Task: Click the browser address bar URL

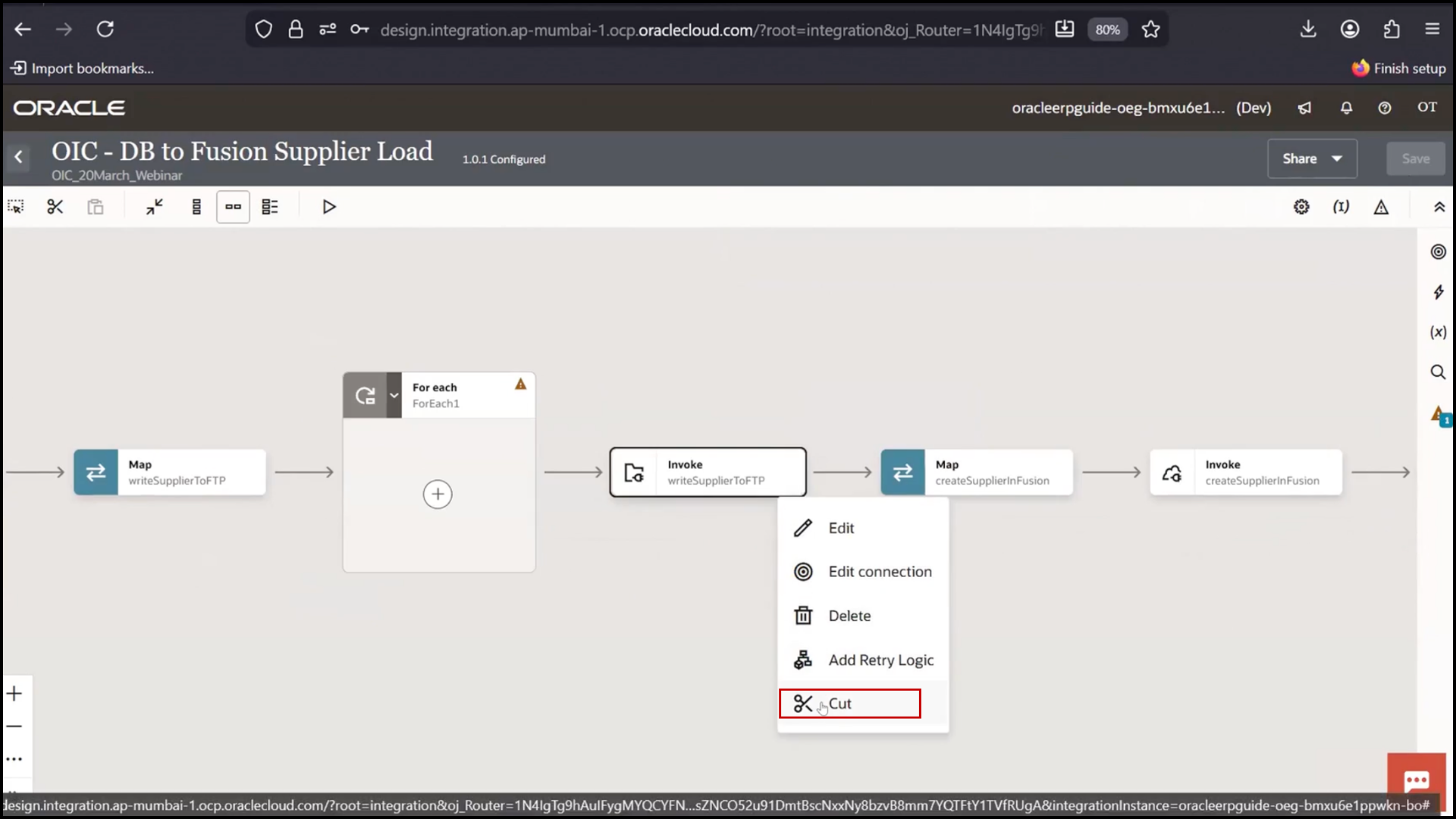Action: click(x=711, y=30)
